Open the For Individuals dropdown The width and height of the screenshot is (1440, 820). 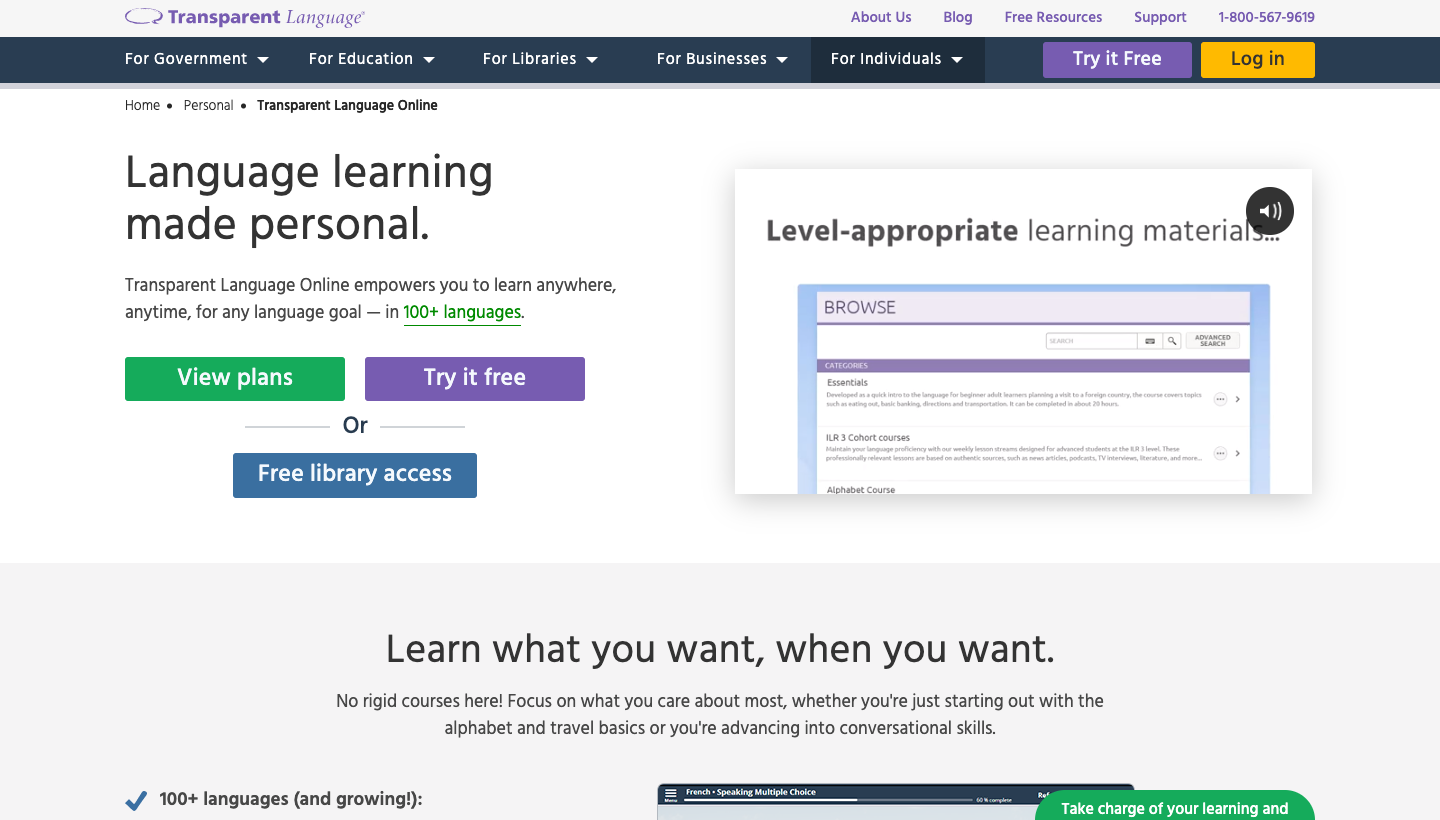click(897, 59)
